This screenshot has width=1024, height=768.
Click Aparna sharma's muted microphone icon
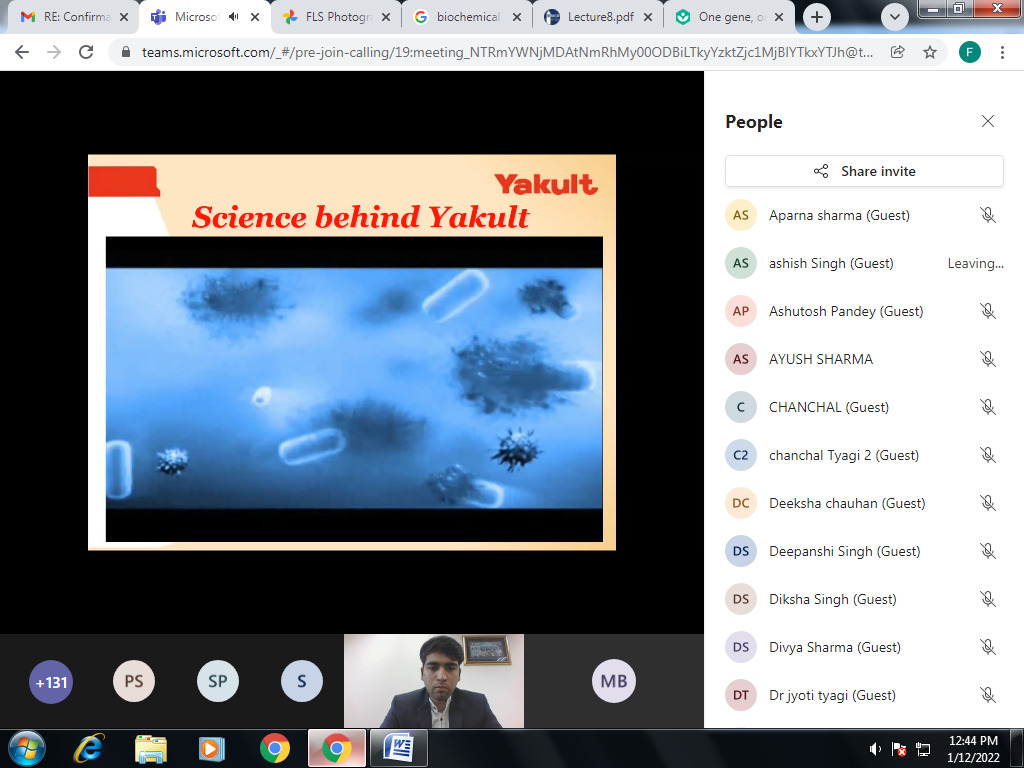[x=987, y=215]
